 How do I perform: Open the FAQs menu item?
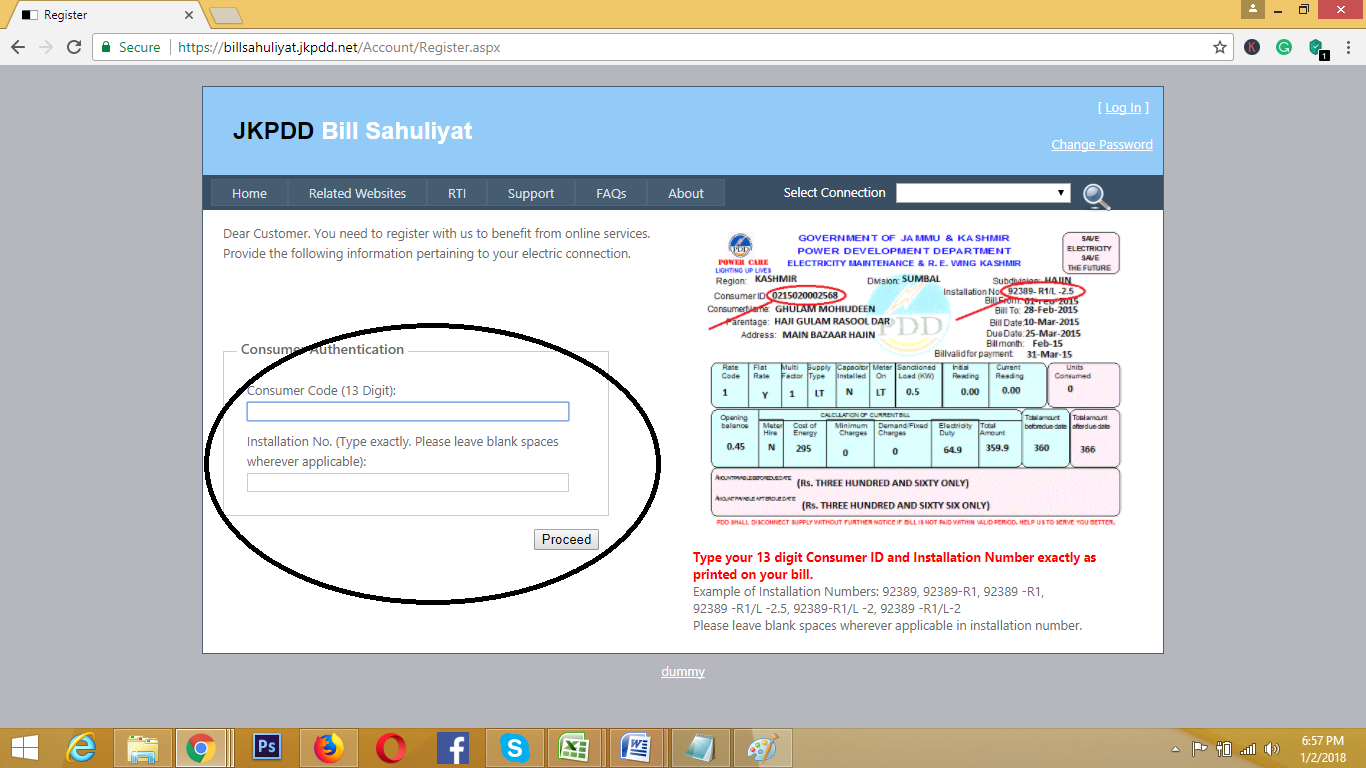coord(611,194)
